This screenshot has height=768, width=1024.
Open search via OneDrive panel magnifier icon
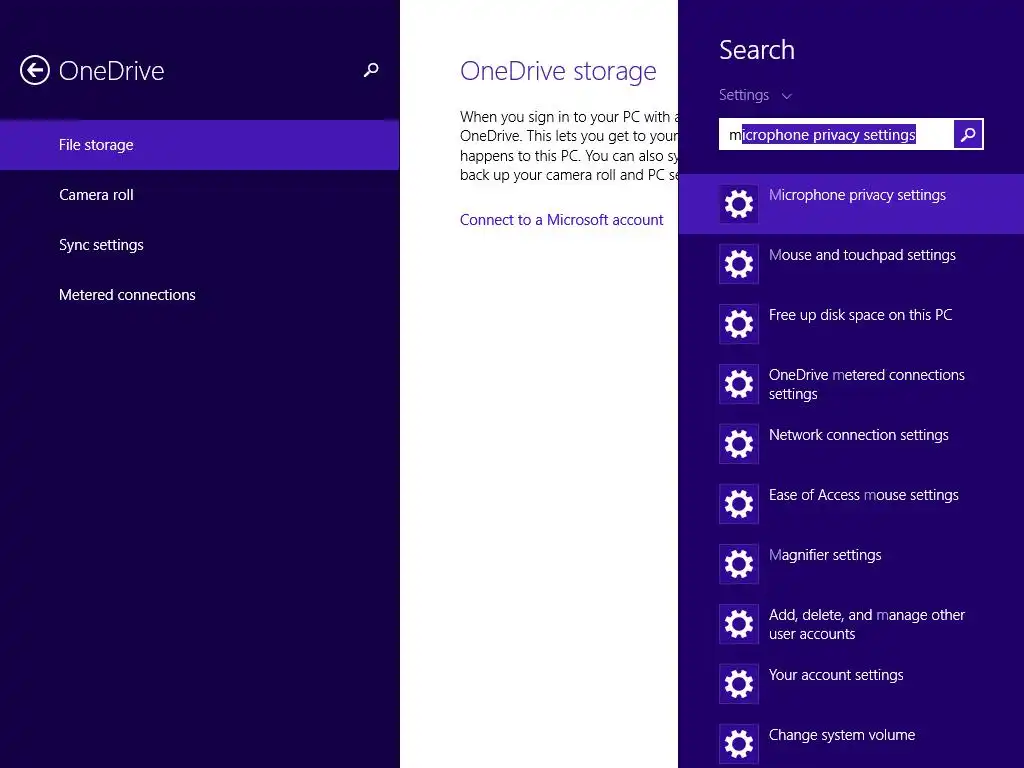(371, 70)
